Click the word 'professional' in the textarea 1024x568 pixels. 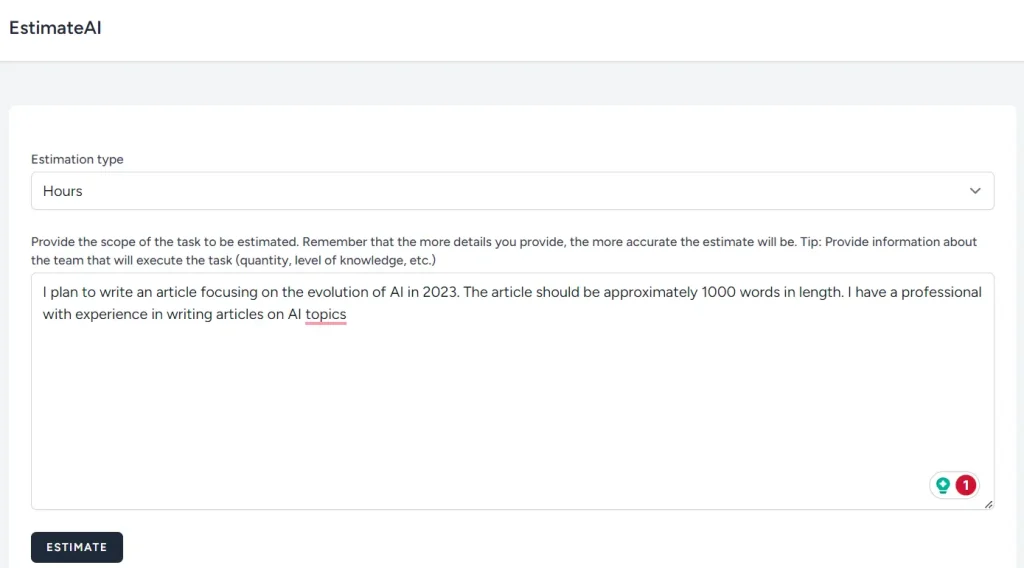(940, 292)
